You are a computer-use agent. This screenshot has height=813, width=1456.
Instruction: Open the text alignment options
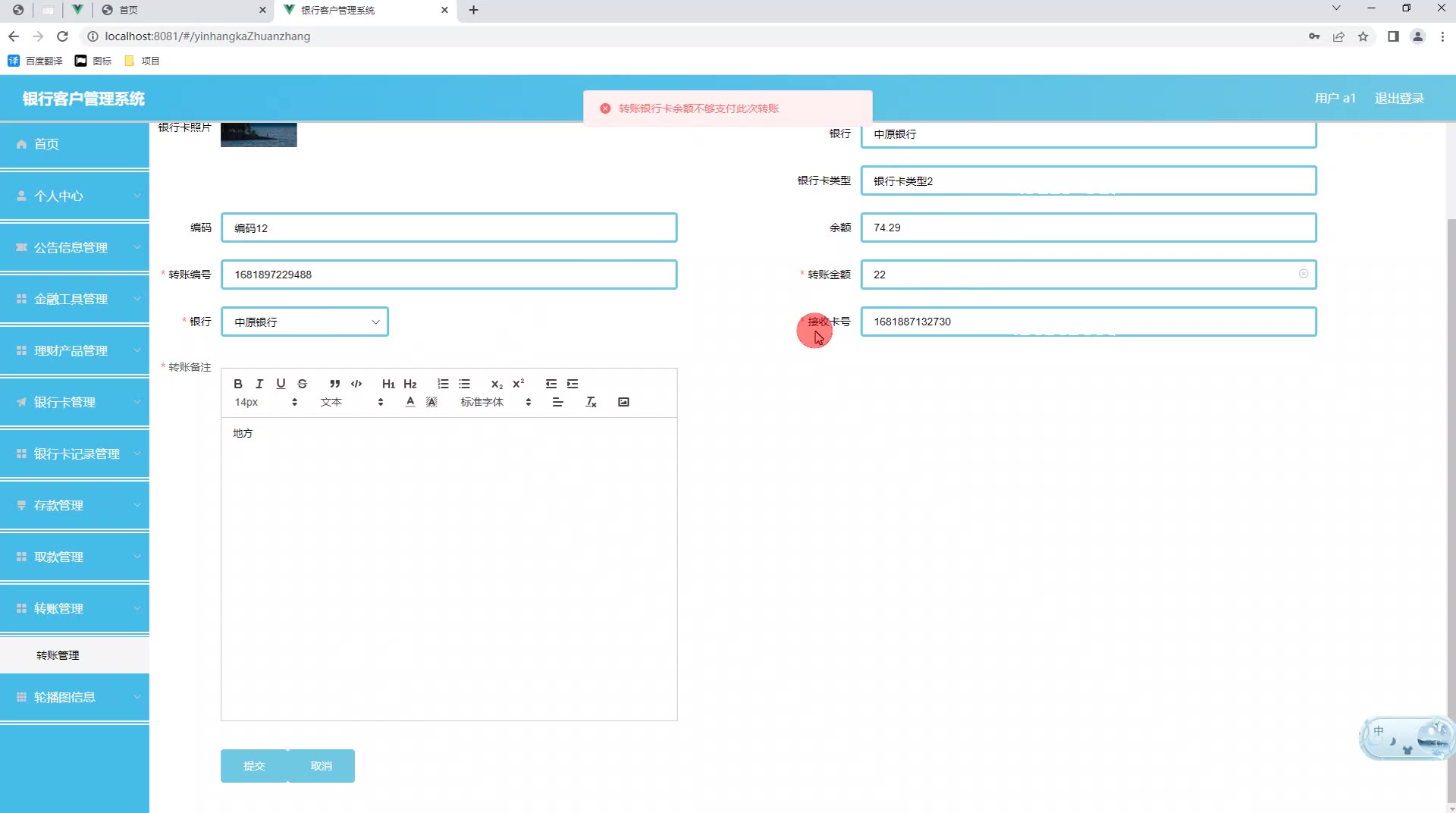558,402
